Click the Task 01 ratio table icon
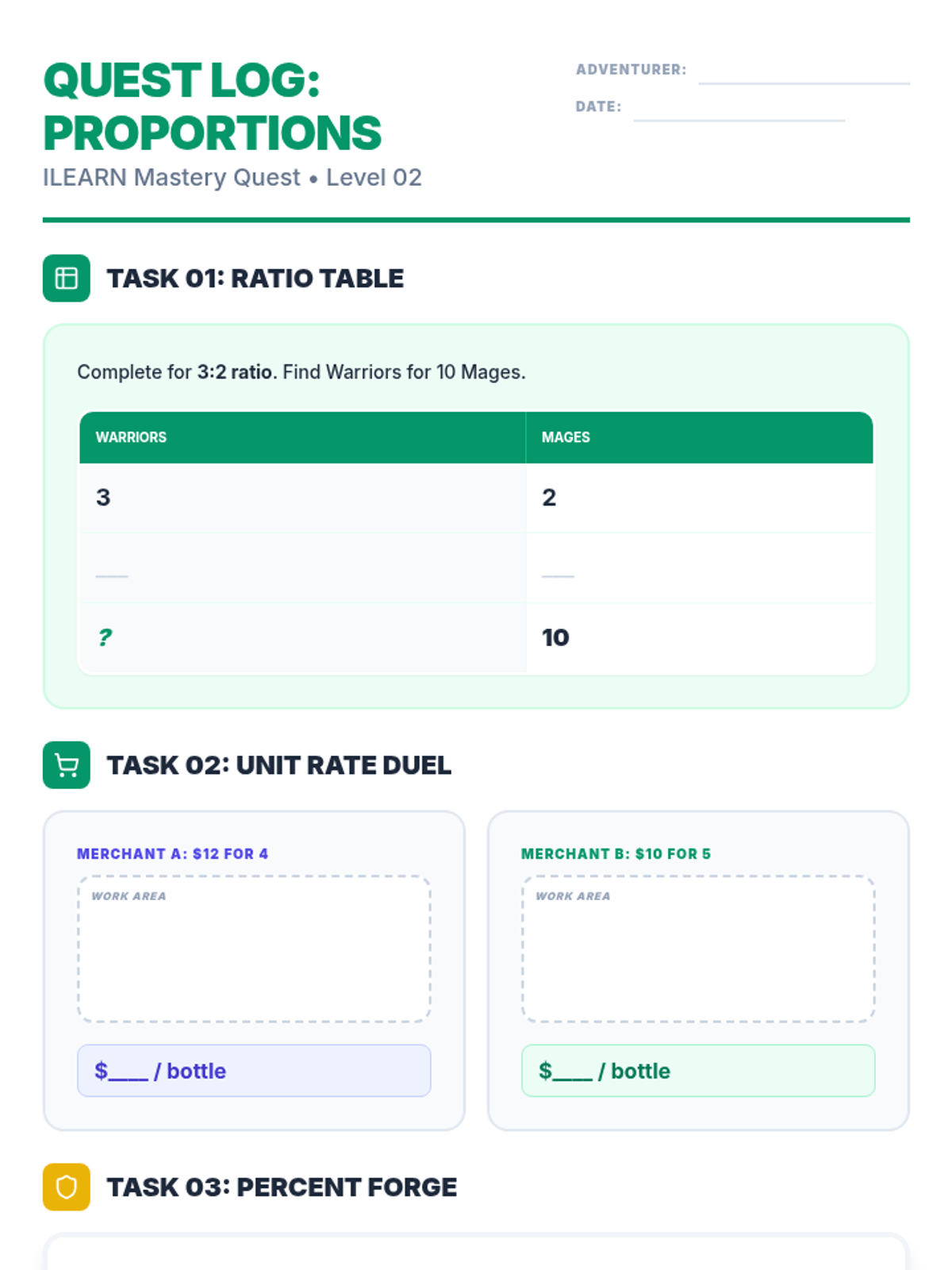 click(67, 279)
